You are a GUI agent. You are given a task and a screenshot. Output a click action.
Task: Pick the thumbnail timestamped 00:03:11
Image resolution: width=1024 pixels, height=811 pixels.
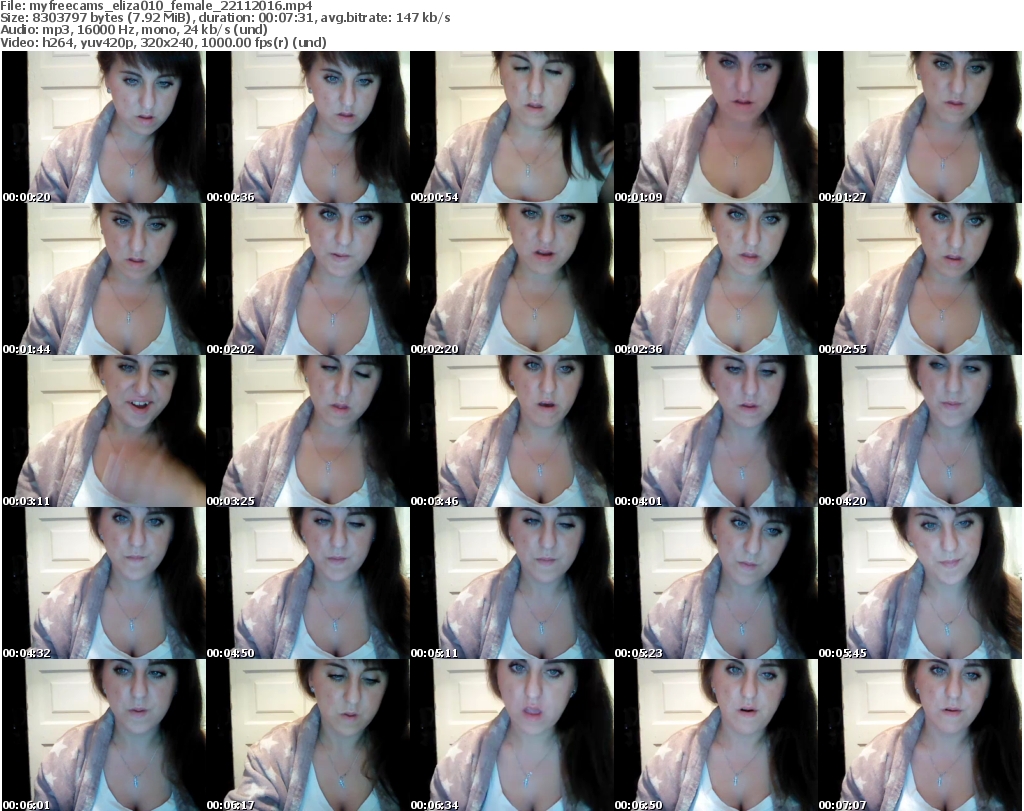[104, 431]
